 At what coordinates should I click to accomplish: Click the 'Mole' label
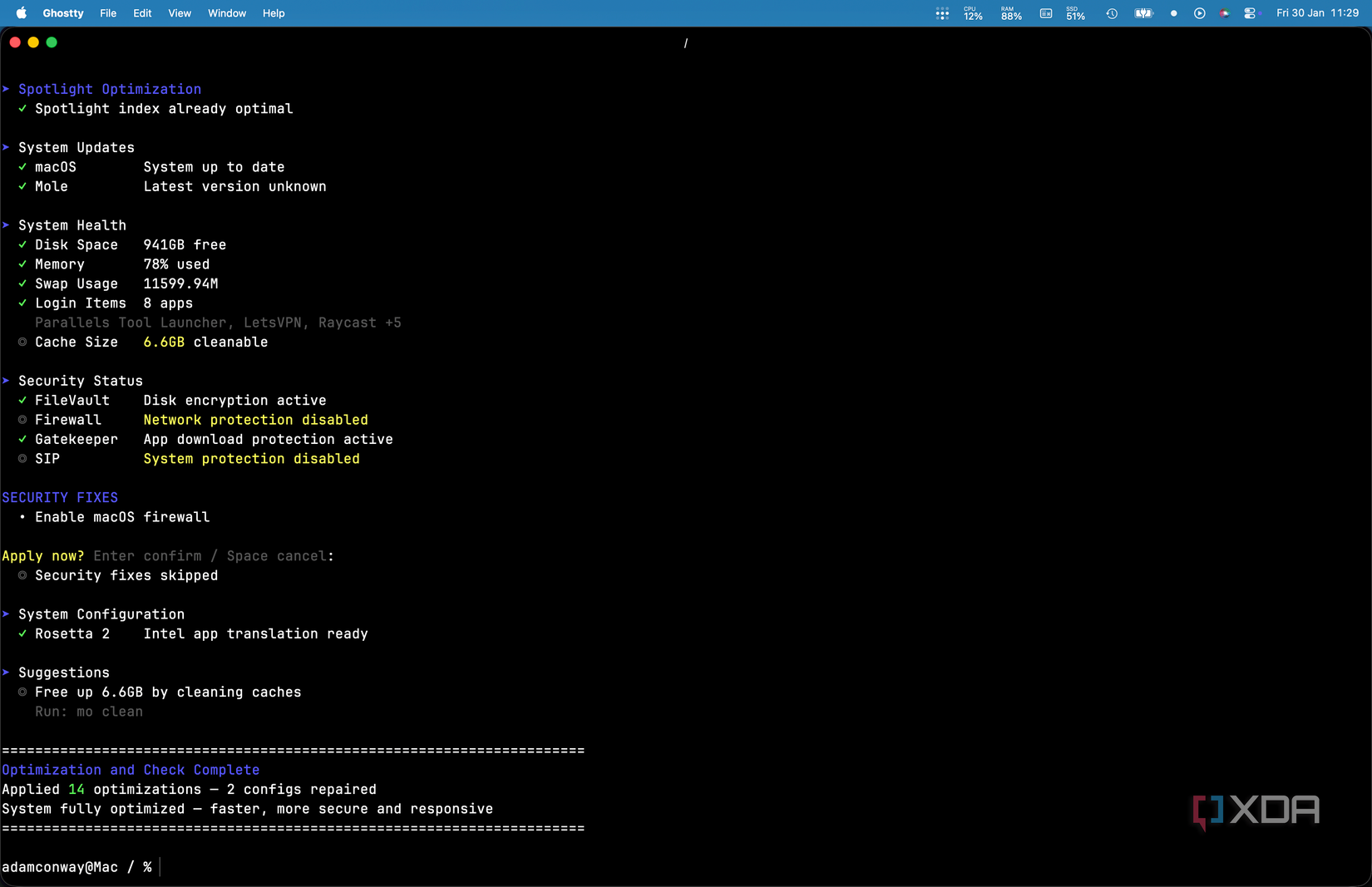[x=52, y=186]
